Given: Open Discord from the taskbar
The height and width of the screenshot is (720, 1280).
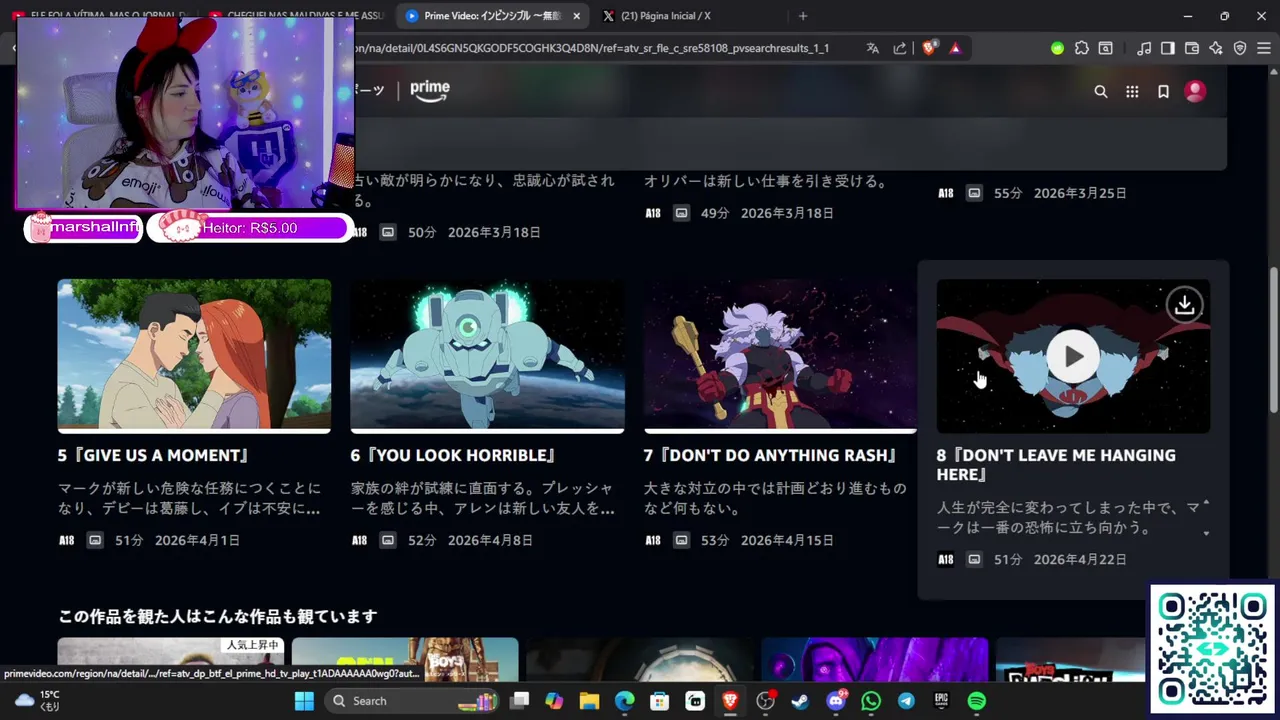Looking at the screenshot, I should point(836,701).
